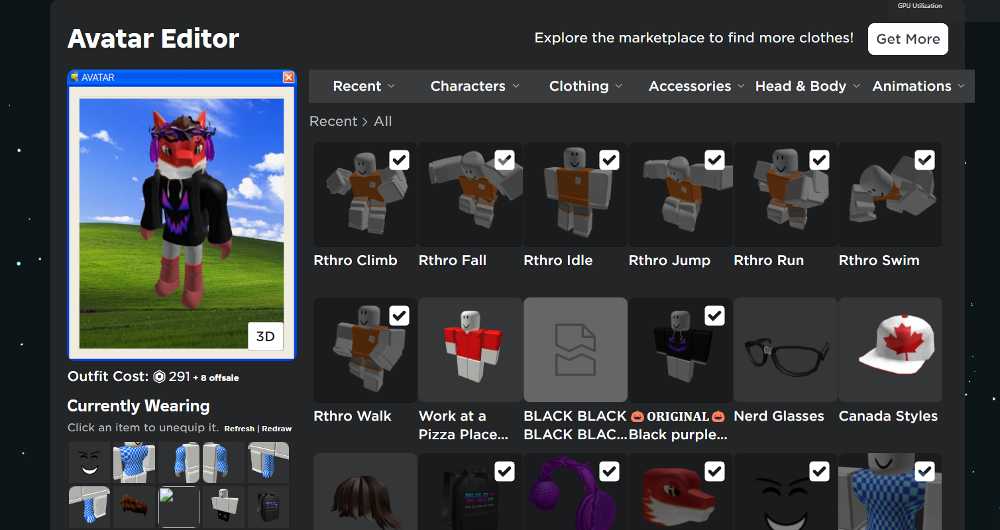Select the Rthro Idle animation thumbnail

(x=575, y=194)
